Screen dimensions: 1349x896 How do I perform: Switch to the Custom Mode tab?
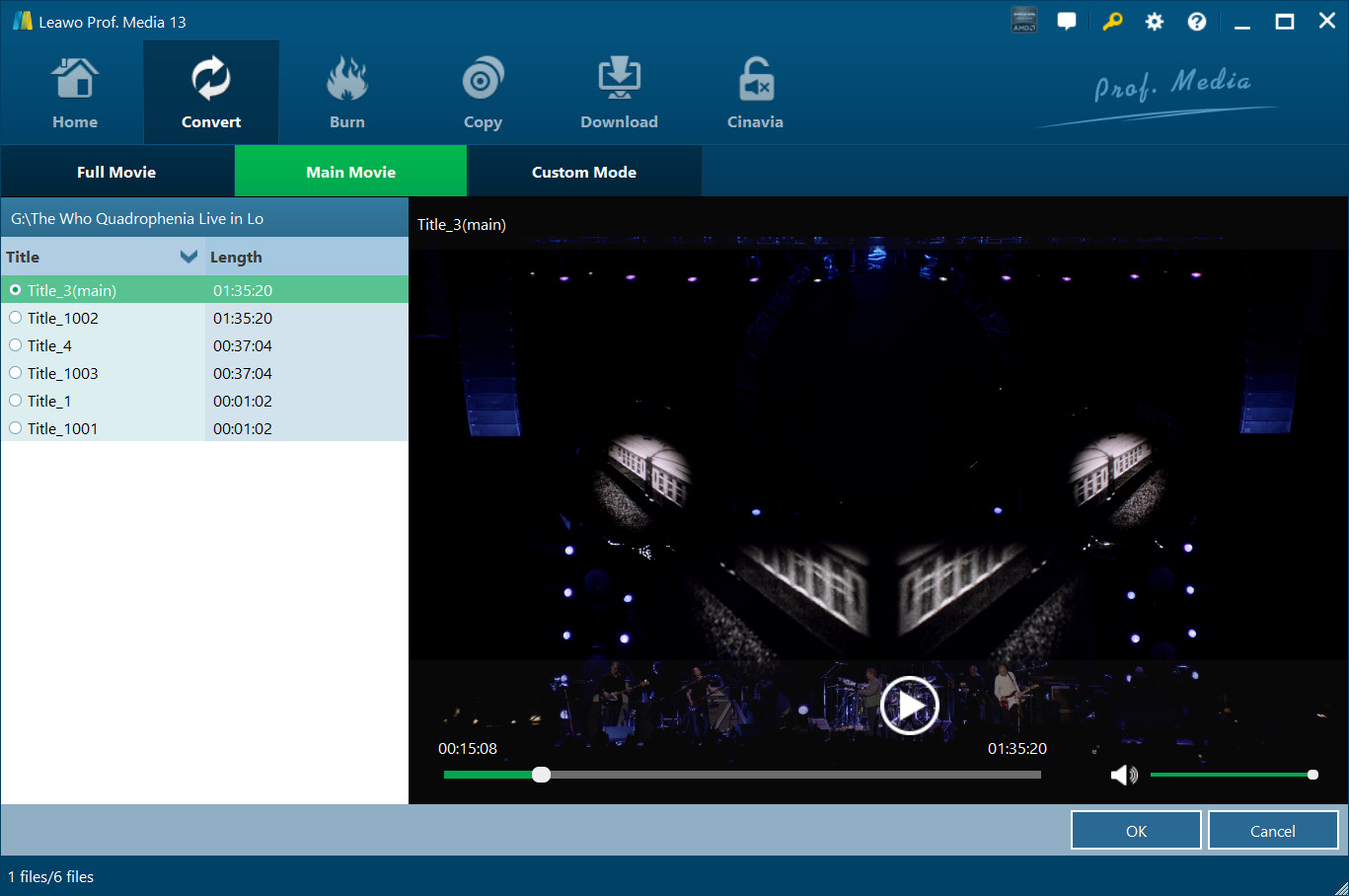click(584, 172)
